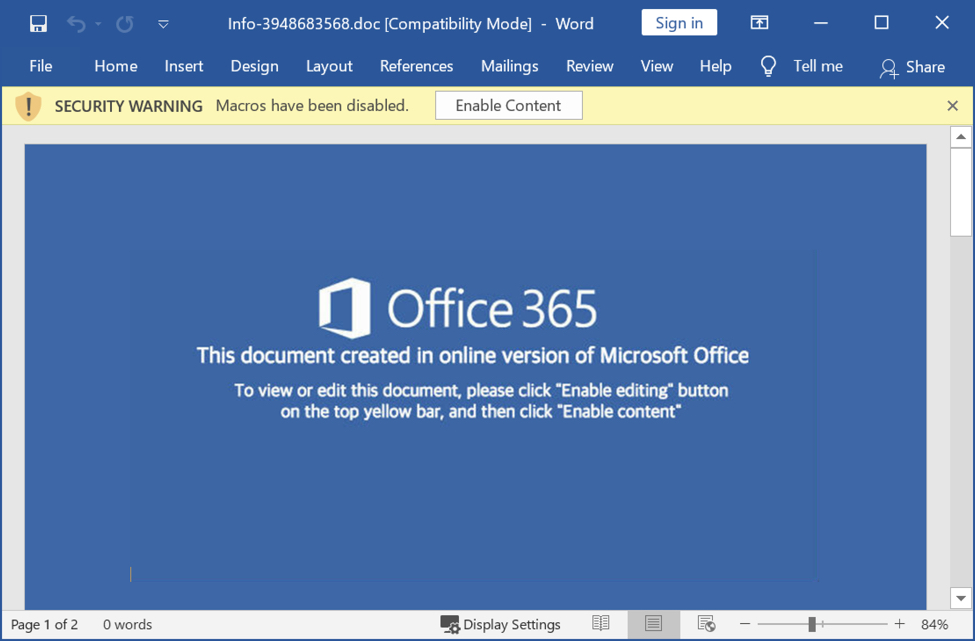Viewport: 975px width, 641px height.
Task: Click the Redo icon in Quick Access
Action: tap(125, 23)
